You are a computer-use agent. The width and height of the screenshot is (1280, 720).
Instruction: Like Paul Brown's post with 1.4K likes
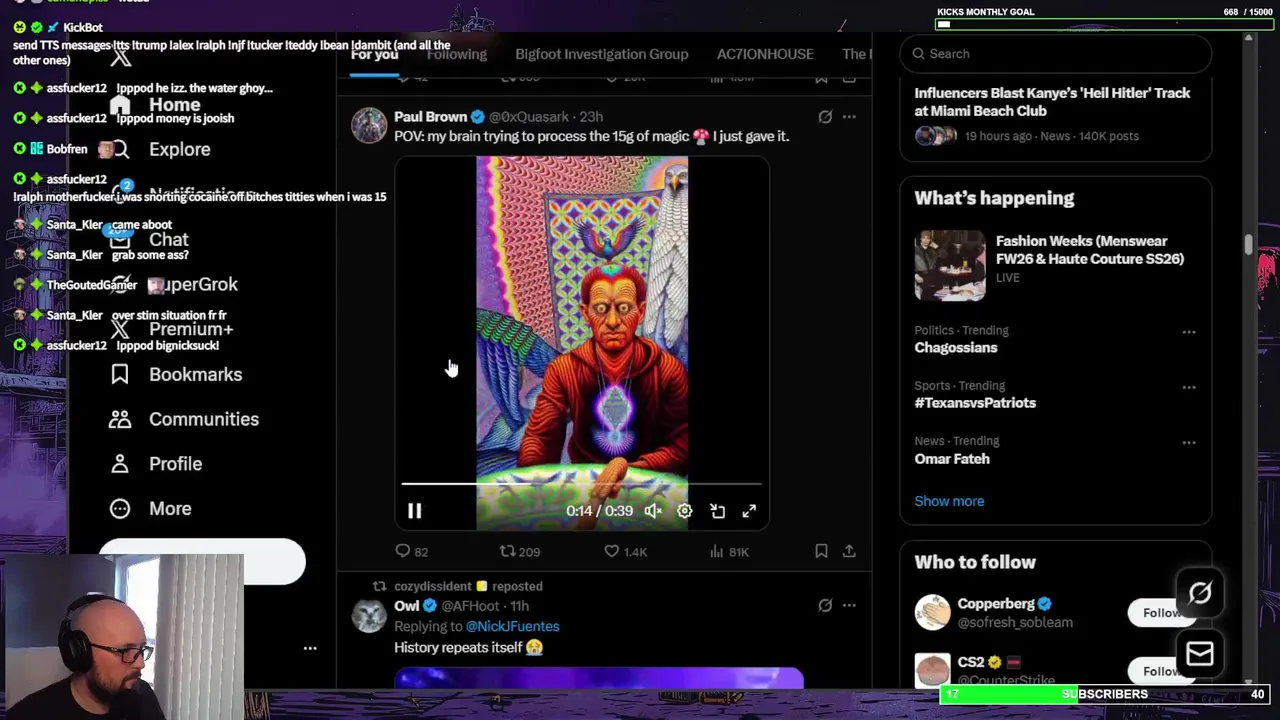point(625,551)
